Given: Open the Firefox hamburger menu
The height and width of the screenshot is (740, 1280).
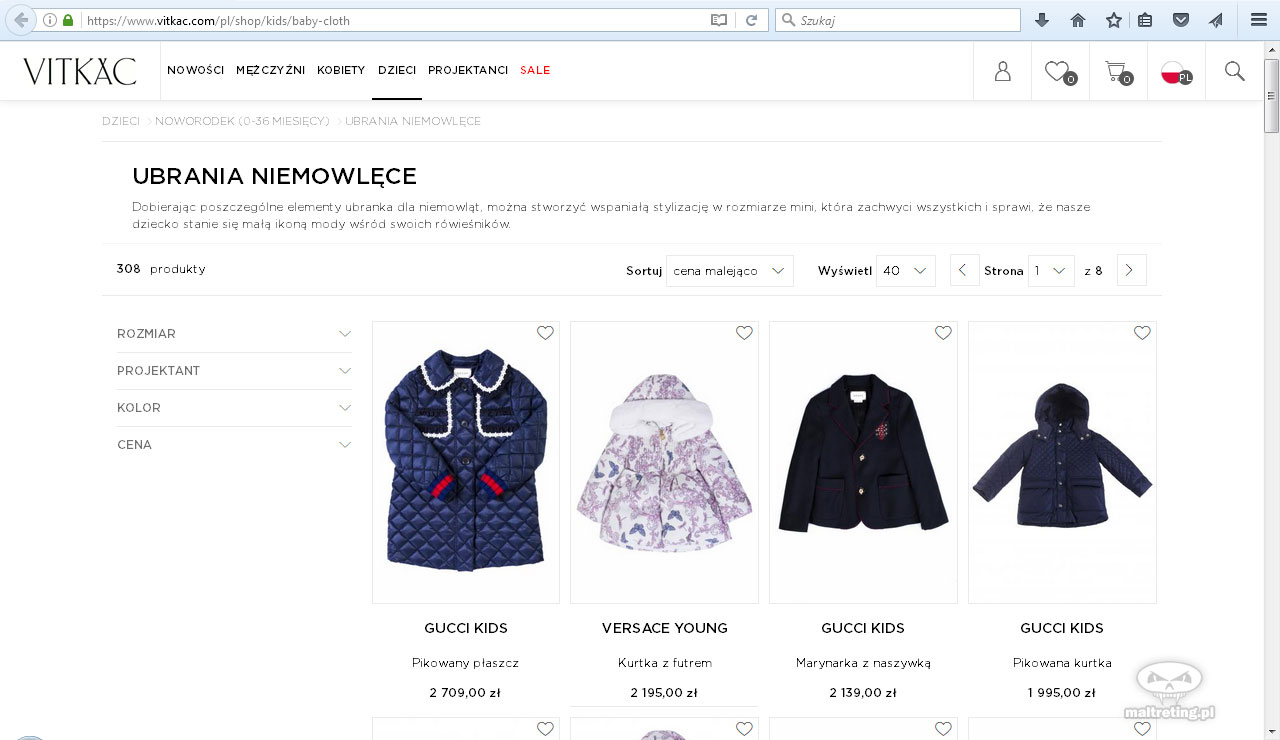Looking at the screenshot, I should pyautogui.click(x=1259, y=20).
